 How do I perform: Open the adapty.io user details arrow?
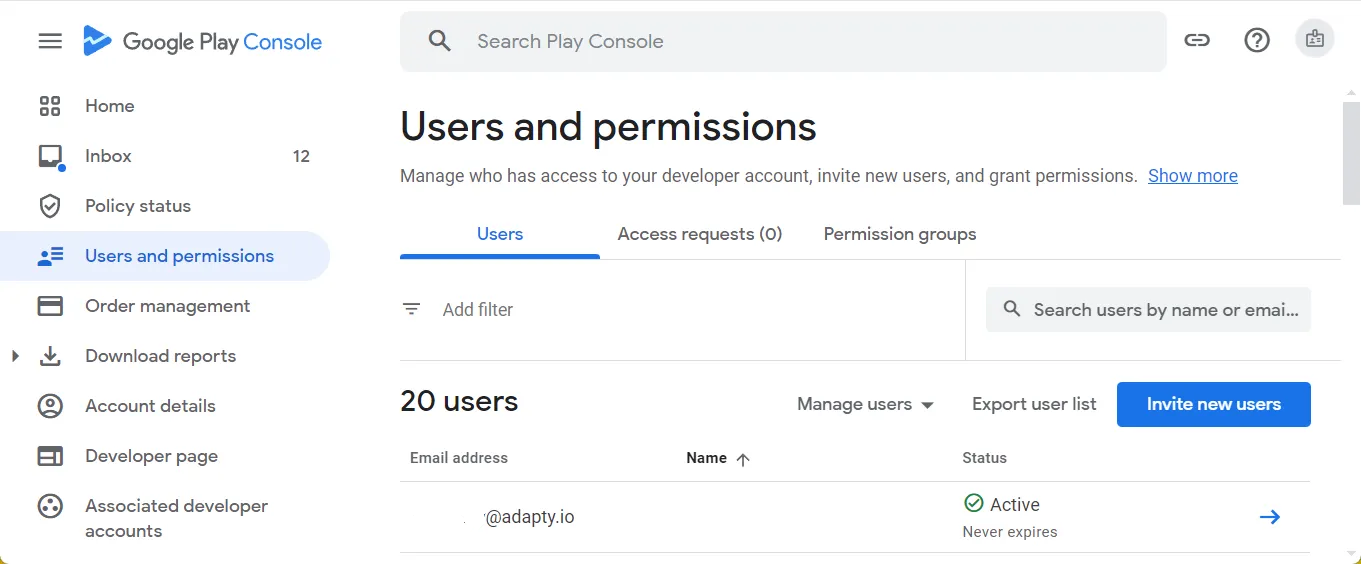[x=1269, y=517]
